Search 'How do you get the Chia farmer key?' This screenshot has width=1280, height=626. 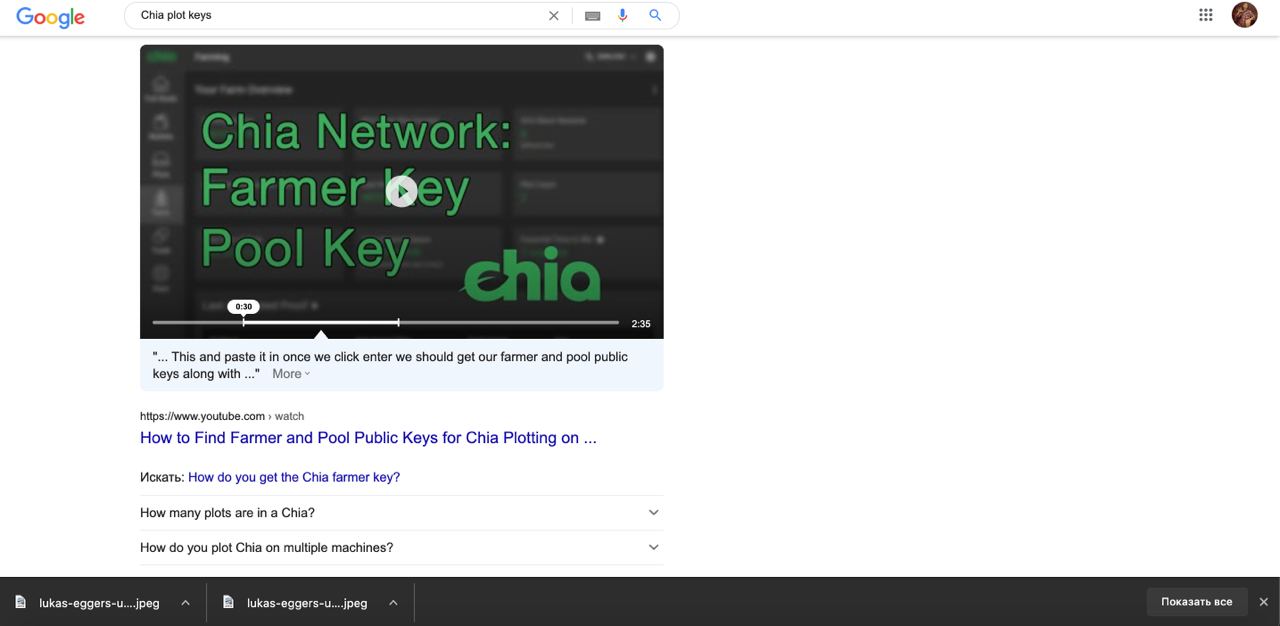pos(294,477)
